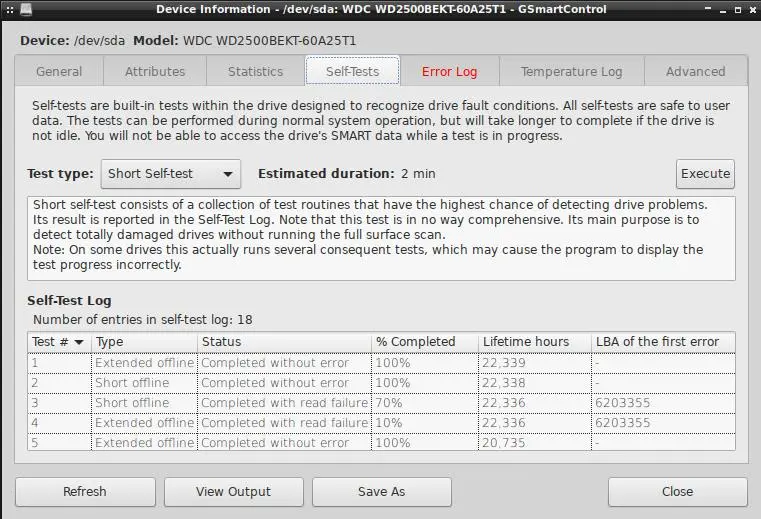Screen dimensions: 761x519
Task: Sort by LBA of the first error column
Action: (x=663, y=342)
